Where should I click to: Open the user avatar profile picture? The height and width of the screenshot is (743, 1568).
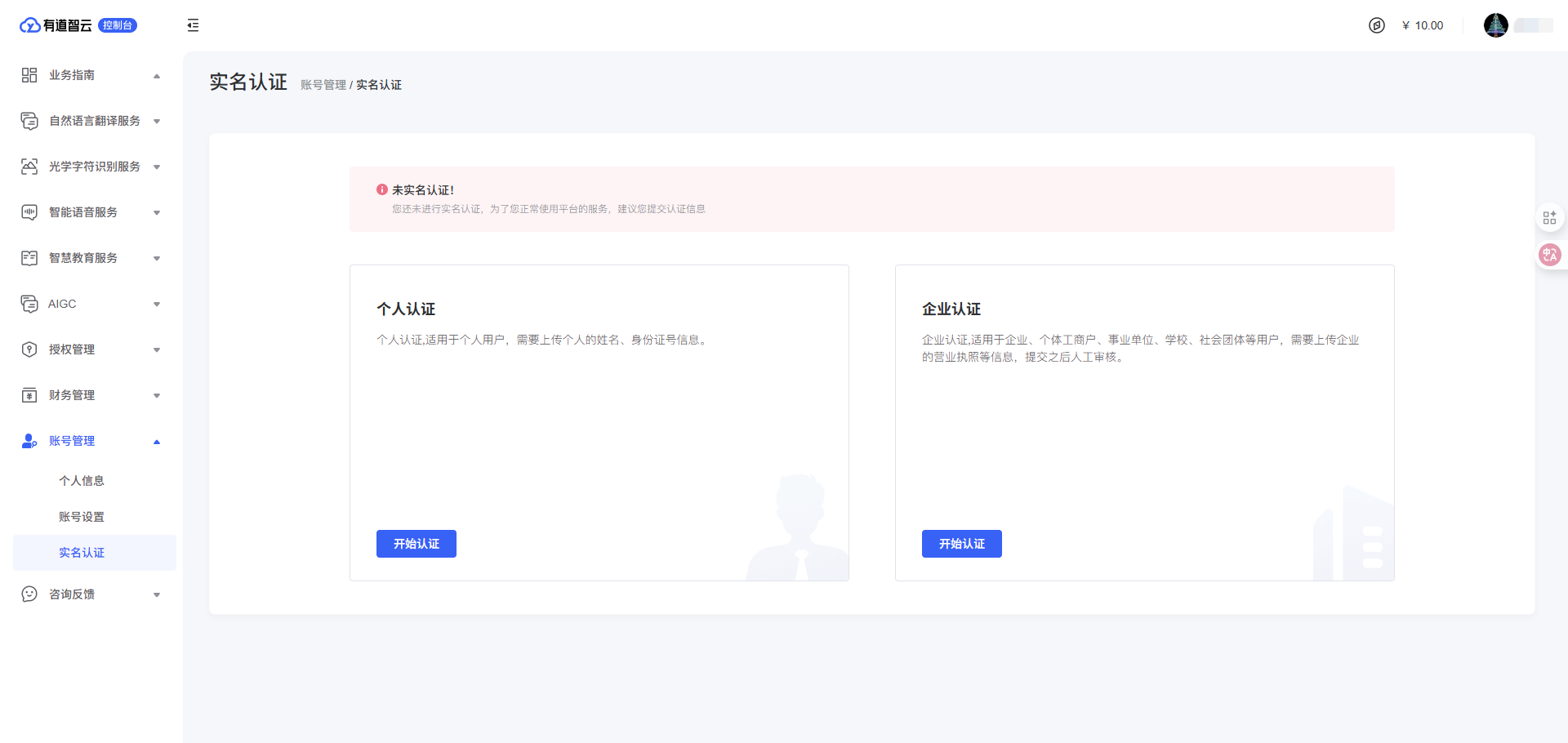point(1495,25)
